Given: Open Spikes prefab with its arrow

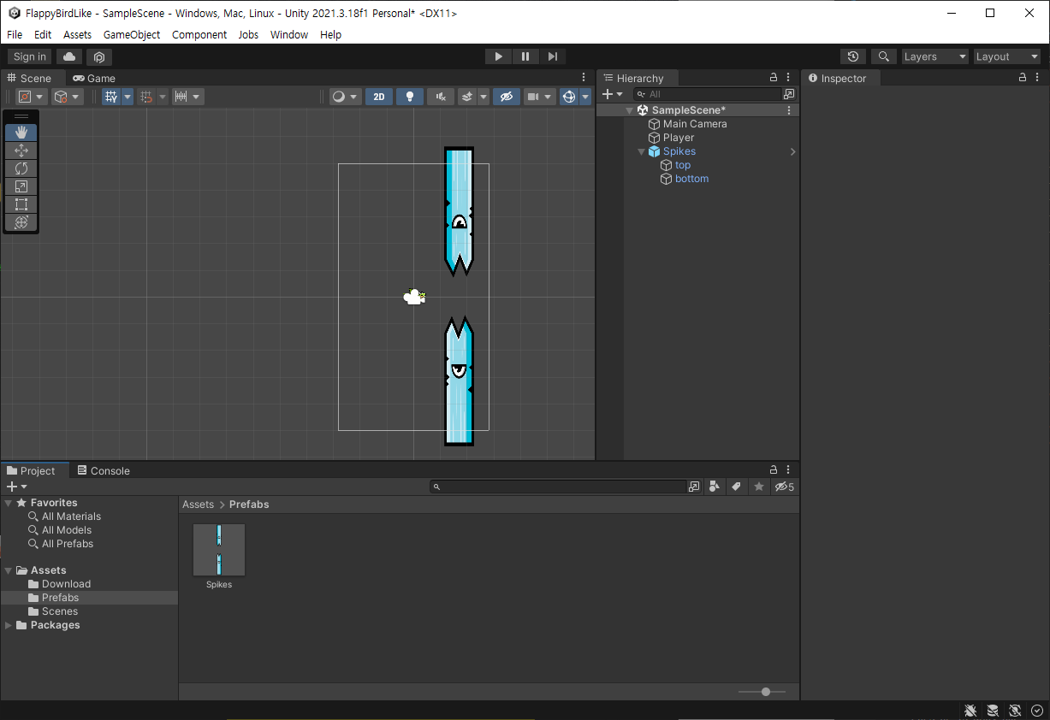Looking at the screenshot, I should 793,152.
